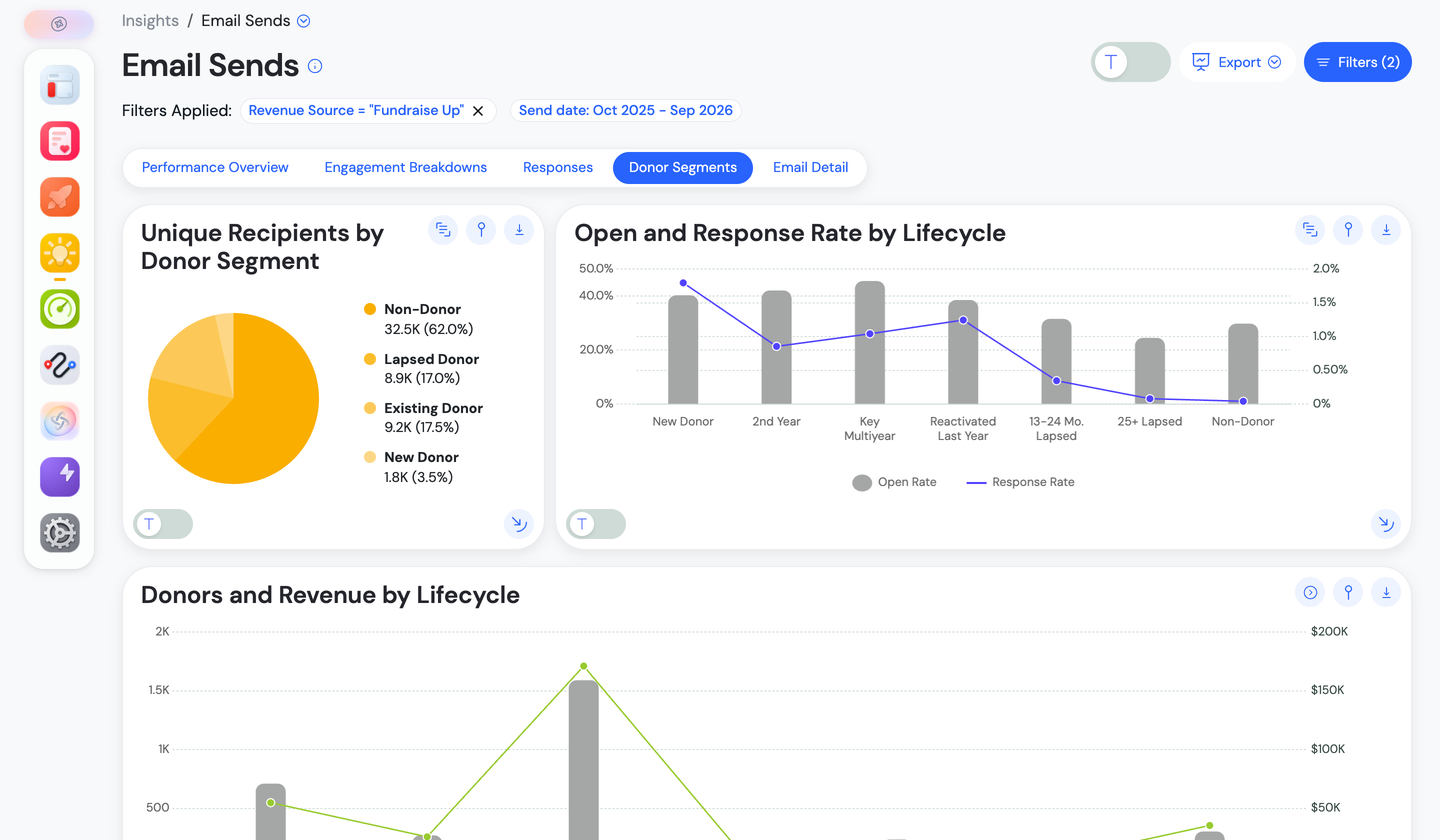The height and width of the screenshot is (840, 1440).
Task: Open the Export dropdown menu
Action: [x=1237, y=62]
